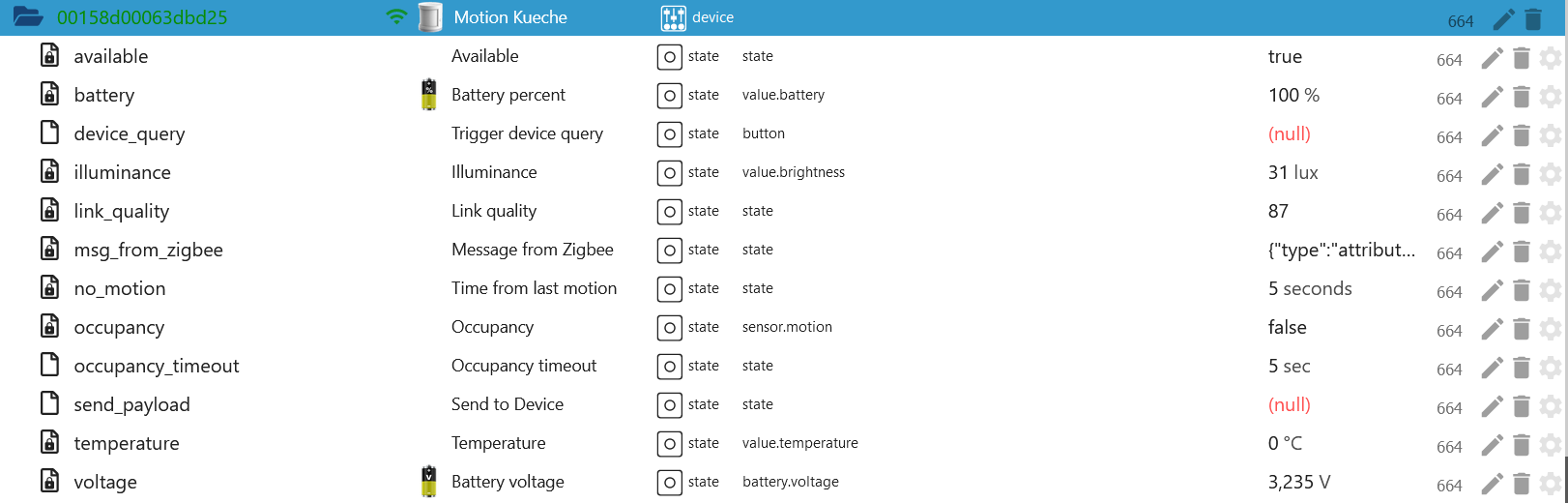This screenshot has height=503, width=1568.
Task: Click the null value of send_payload
Action: (x=1289, y=404)
